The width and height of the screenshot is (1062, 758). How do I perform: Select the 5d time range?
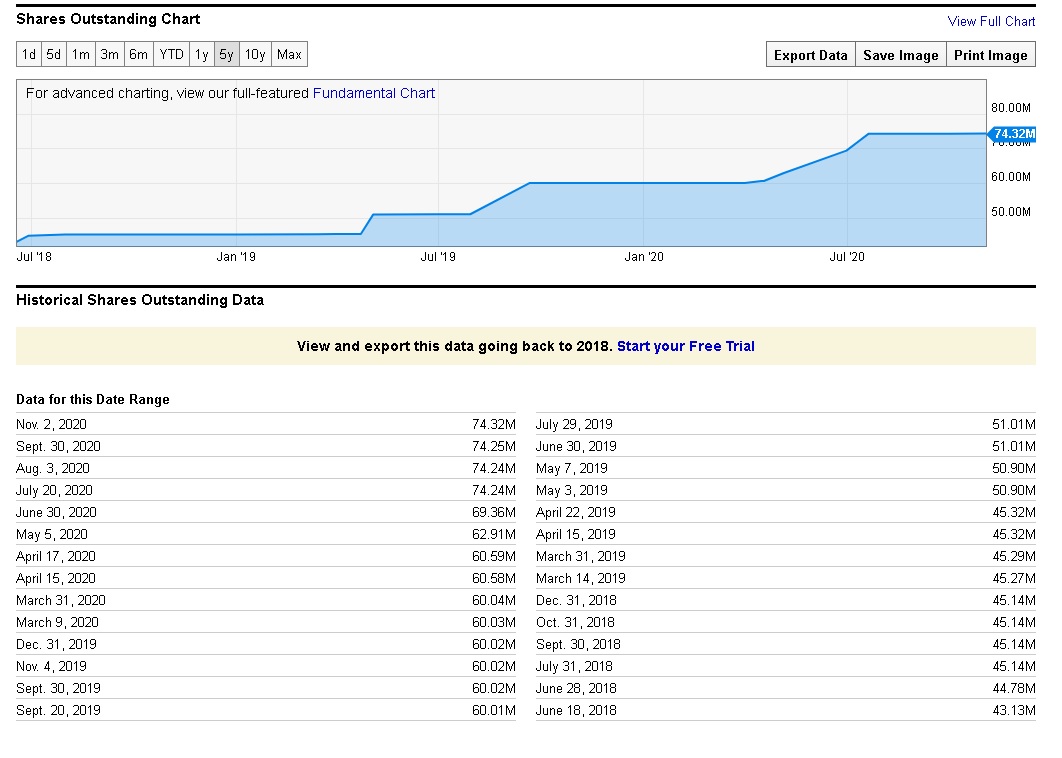coord(54,55)
